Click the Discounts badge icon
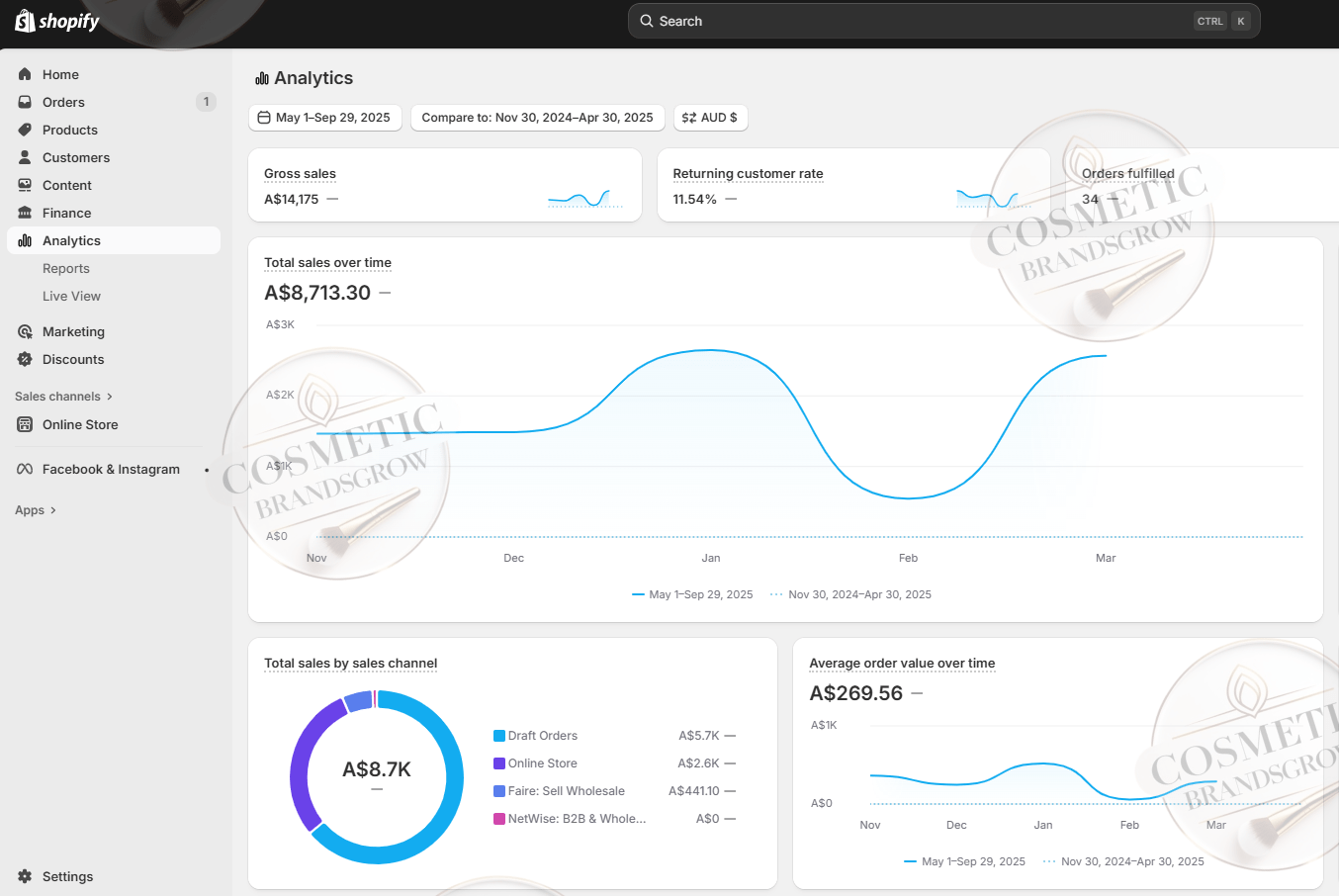1339x896 pixels. (25, 359)
